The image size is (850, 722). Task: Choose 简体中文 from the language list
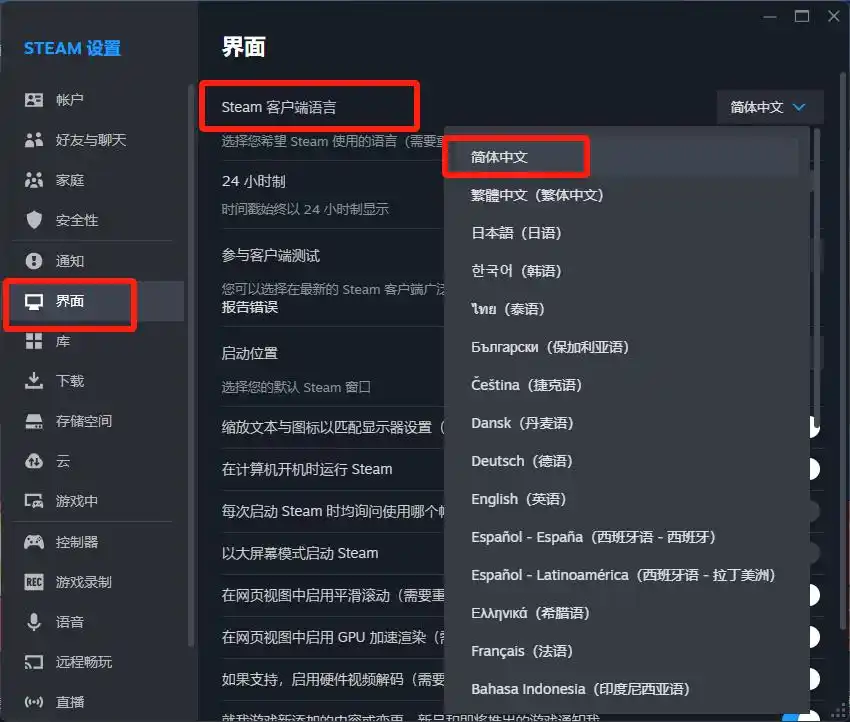[621, 157]
